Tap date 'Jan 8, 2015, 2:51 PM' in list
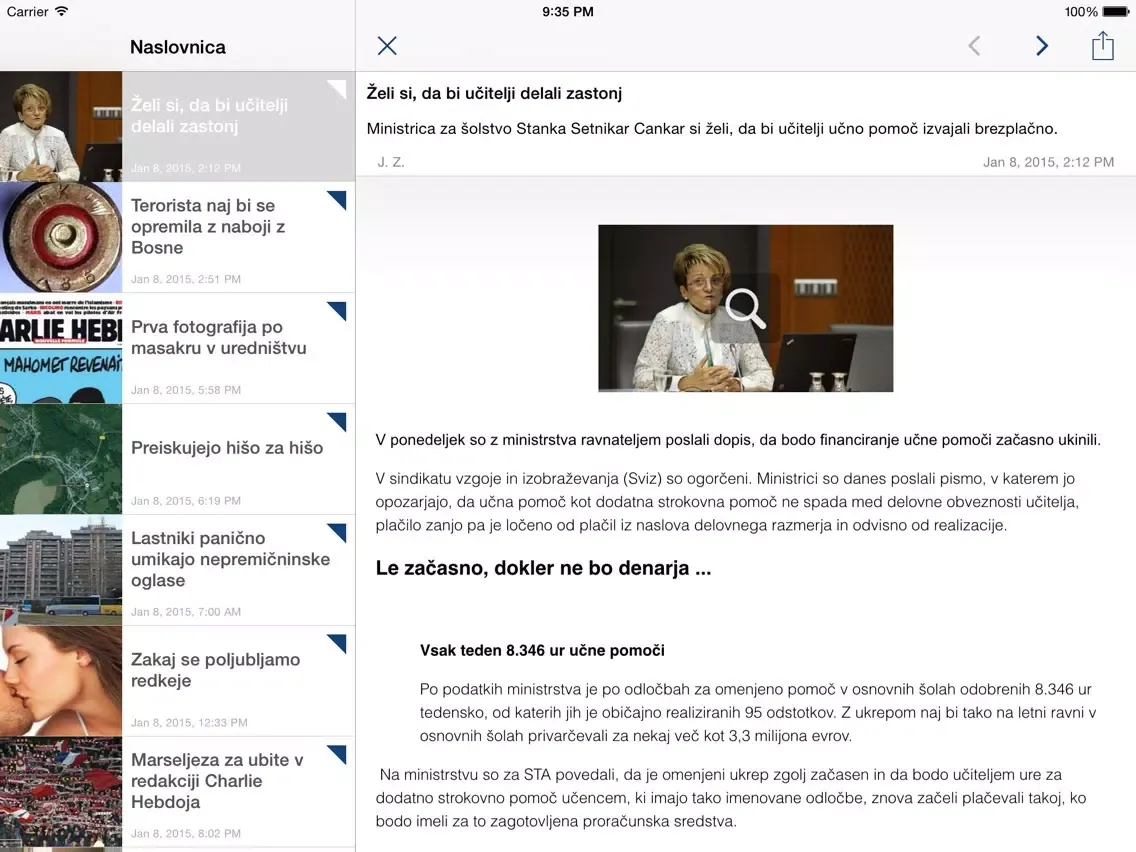The width and height of the screenshot is (1136, 852). pos(185,279)
